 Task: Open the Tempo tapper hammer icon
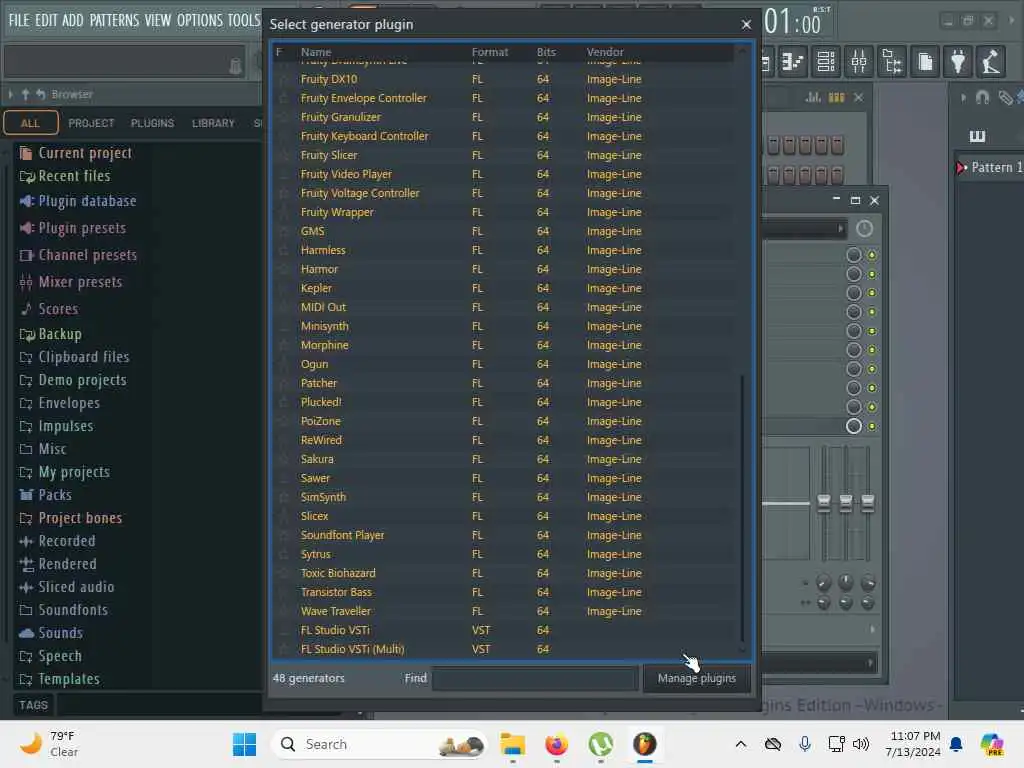991,62
